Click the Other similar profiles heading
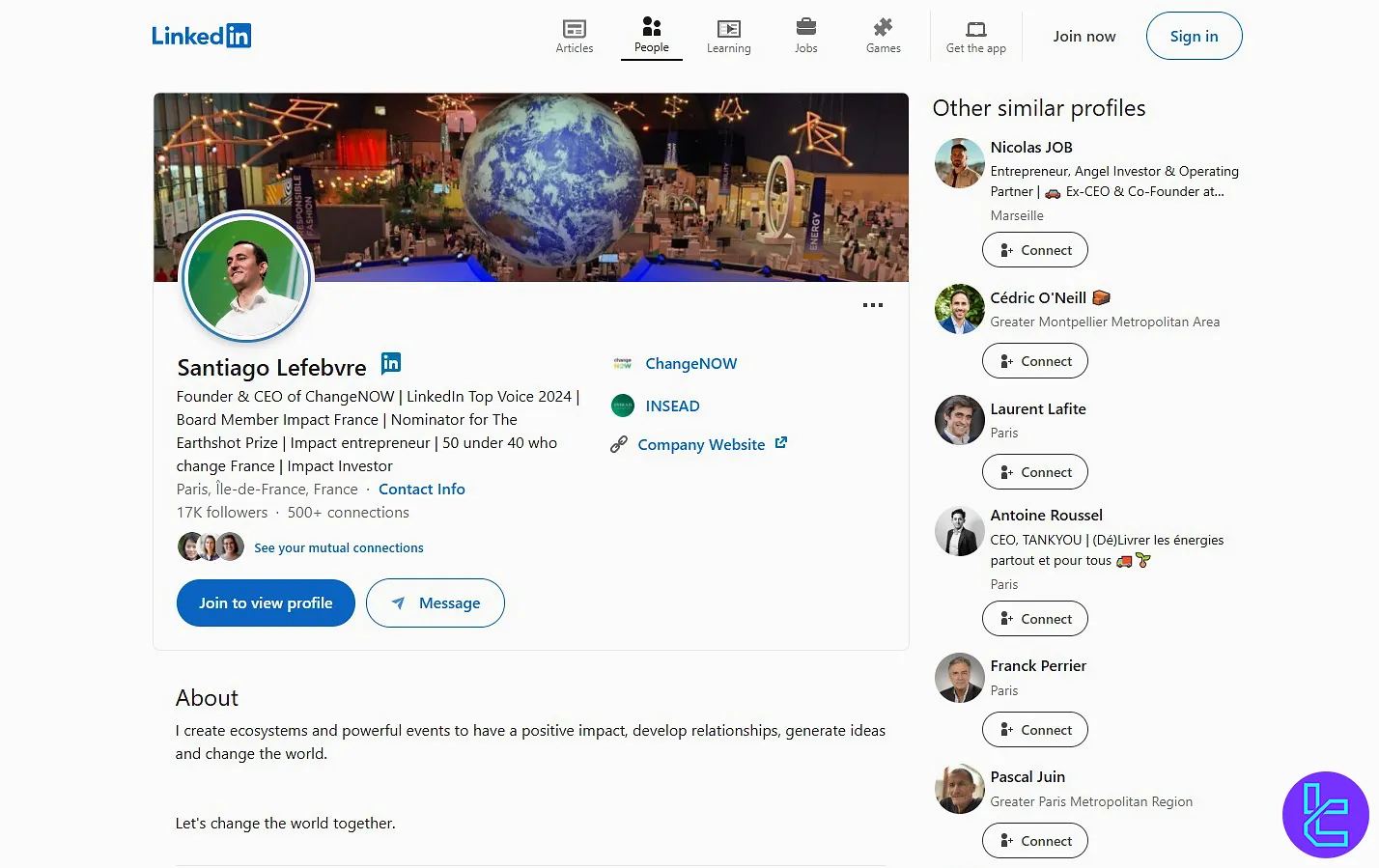This screenshot has height=868, width=1379. click(x=1039, y=108)
